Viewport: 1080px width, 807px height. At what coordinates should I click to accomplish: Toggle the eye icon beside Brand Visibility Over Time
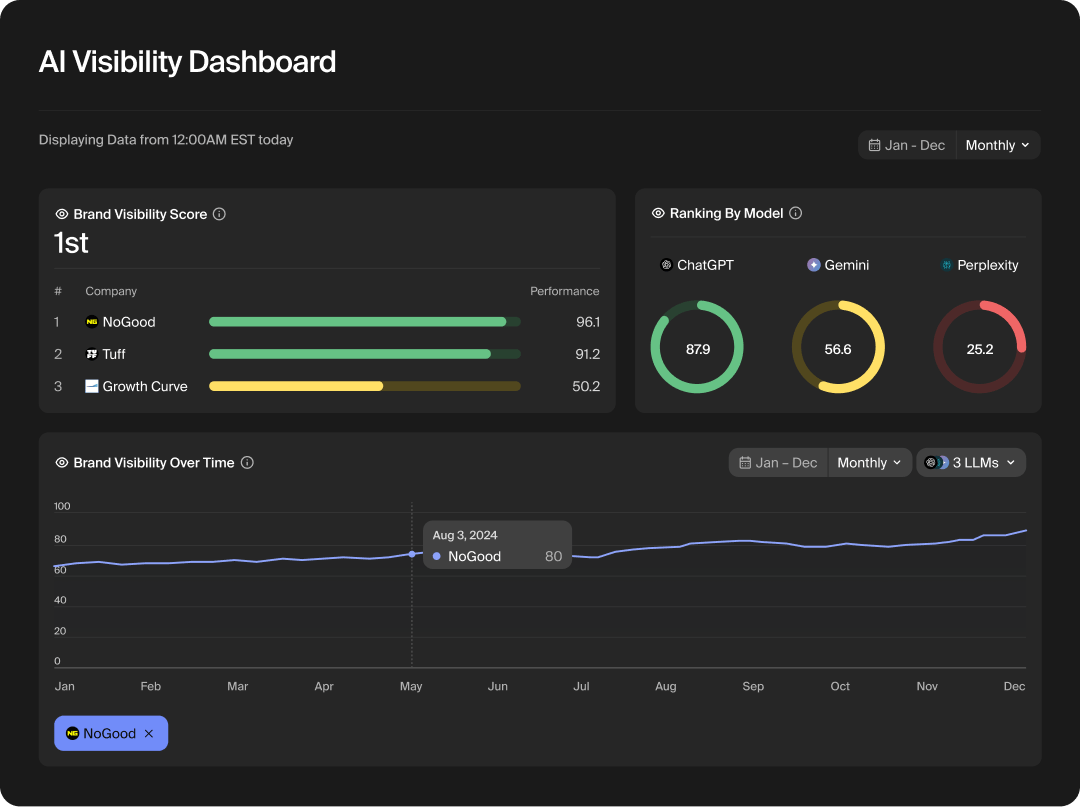61,462
